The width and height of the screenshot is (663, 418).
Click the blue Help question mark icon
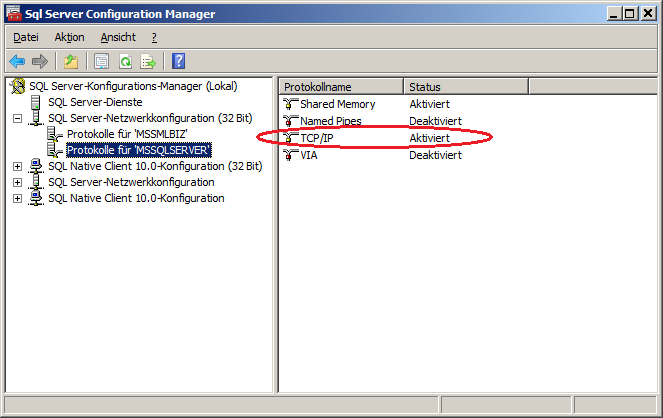(178, 61)
